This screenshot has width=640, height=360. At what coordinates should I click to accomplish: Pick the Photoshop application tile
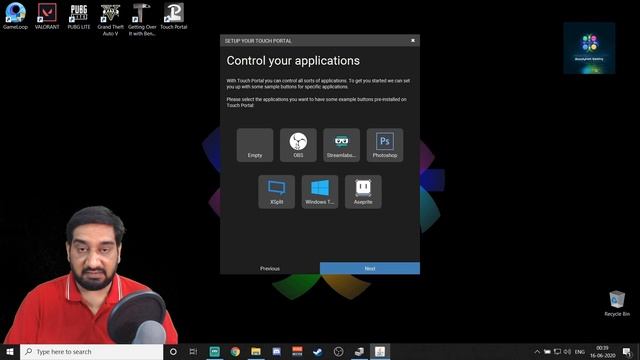[384, 145]
